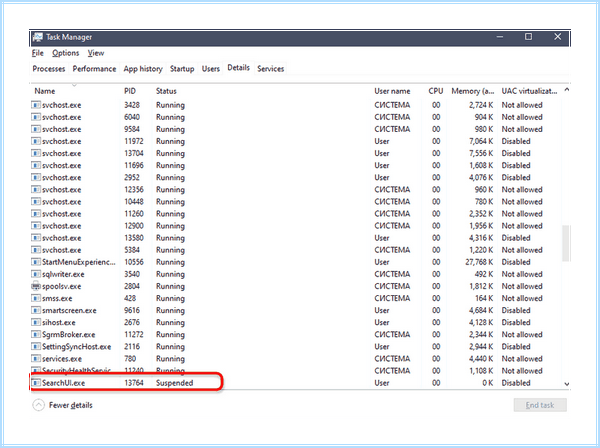Image resolution: width=600 pixels, height=448 pixels.
Task: Click the spoolsv.exe printer icon
Action: 36,286
